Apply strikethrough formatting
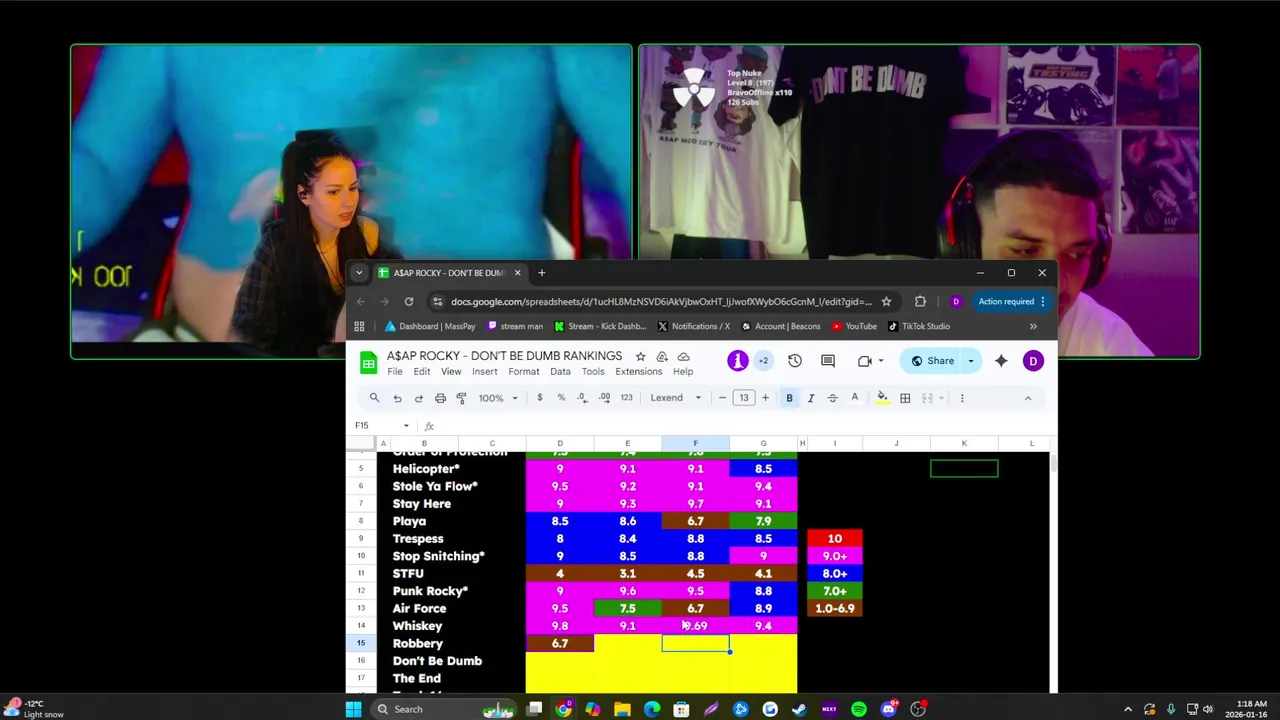 [x=832, y=398]
